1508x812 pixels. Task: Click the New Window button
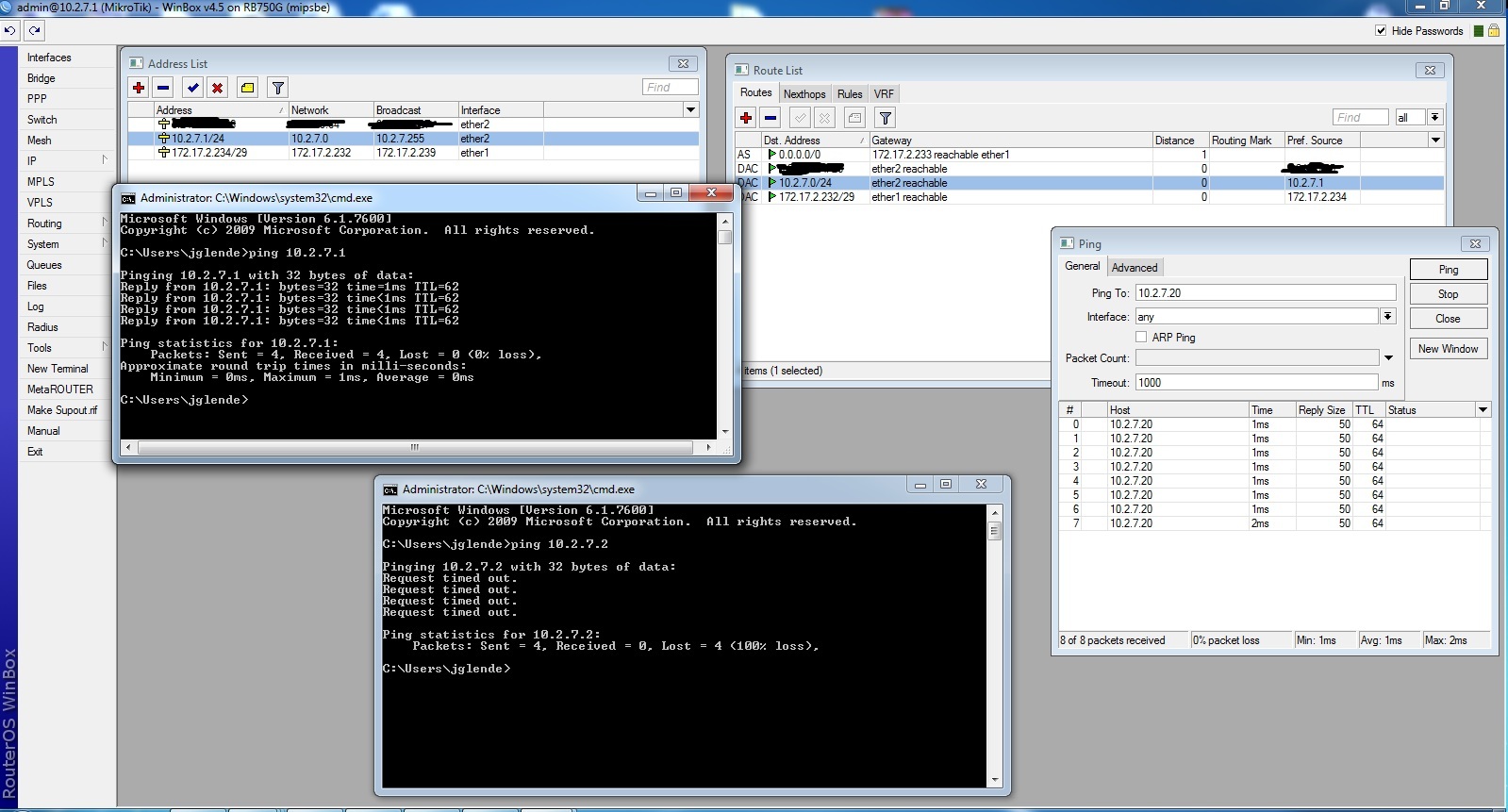pyautogui.click(x=1448, y=349)
